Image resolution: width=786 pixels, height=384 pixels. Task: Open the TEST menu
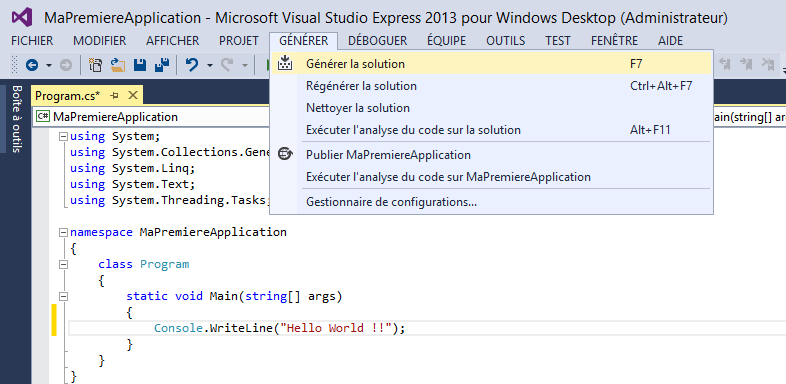point(558,41)
